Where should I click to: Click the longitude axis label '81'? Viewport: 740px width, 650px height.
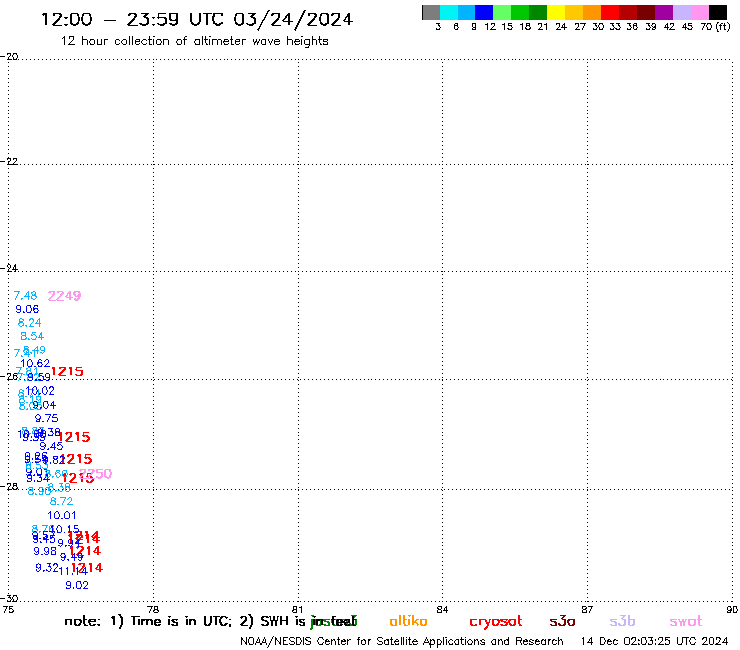click(x=297, y=610)
